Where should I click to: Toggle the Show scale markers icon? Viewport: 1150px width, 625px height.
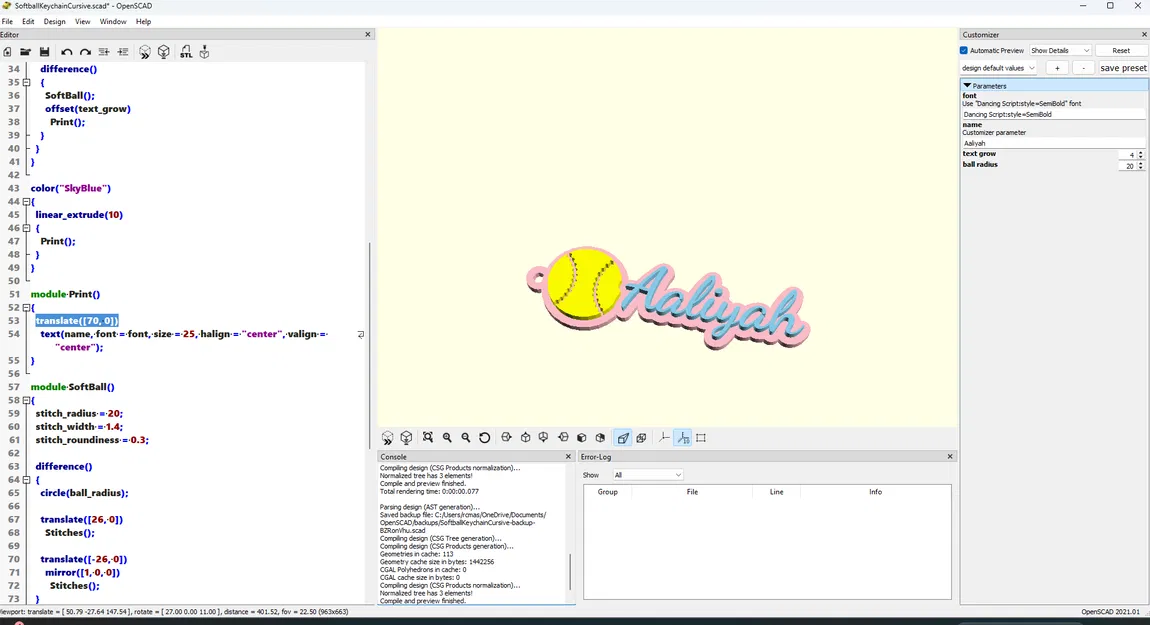click(x=683, y=438)
